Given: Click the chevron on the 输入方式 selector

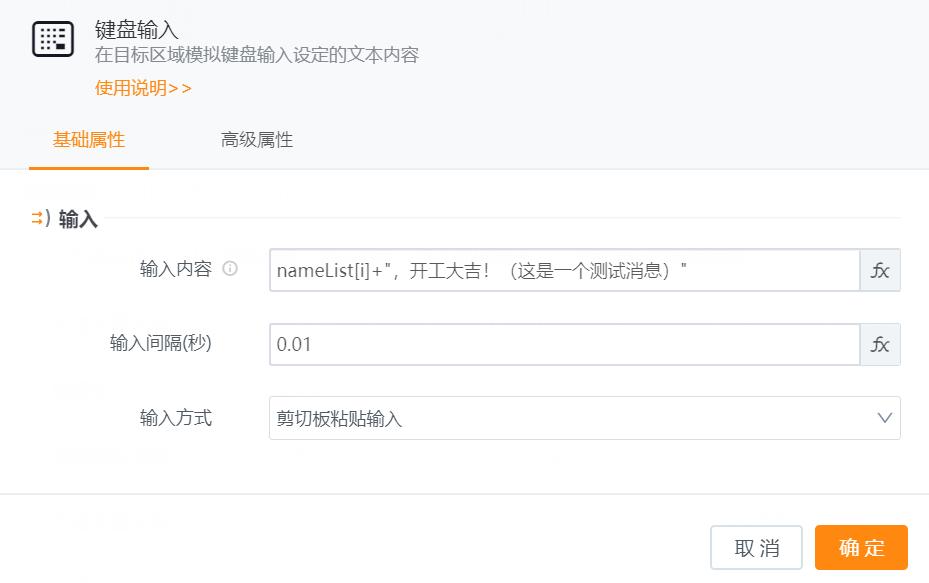Looking at the screenshot, I should (x=884, y=418).
